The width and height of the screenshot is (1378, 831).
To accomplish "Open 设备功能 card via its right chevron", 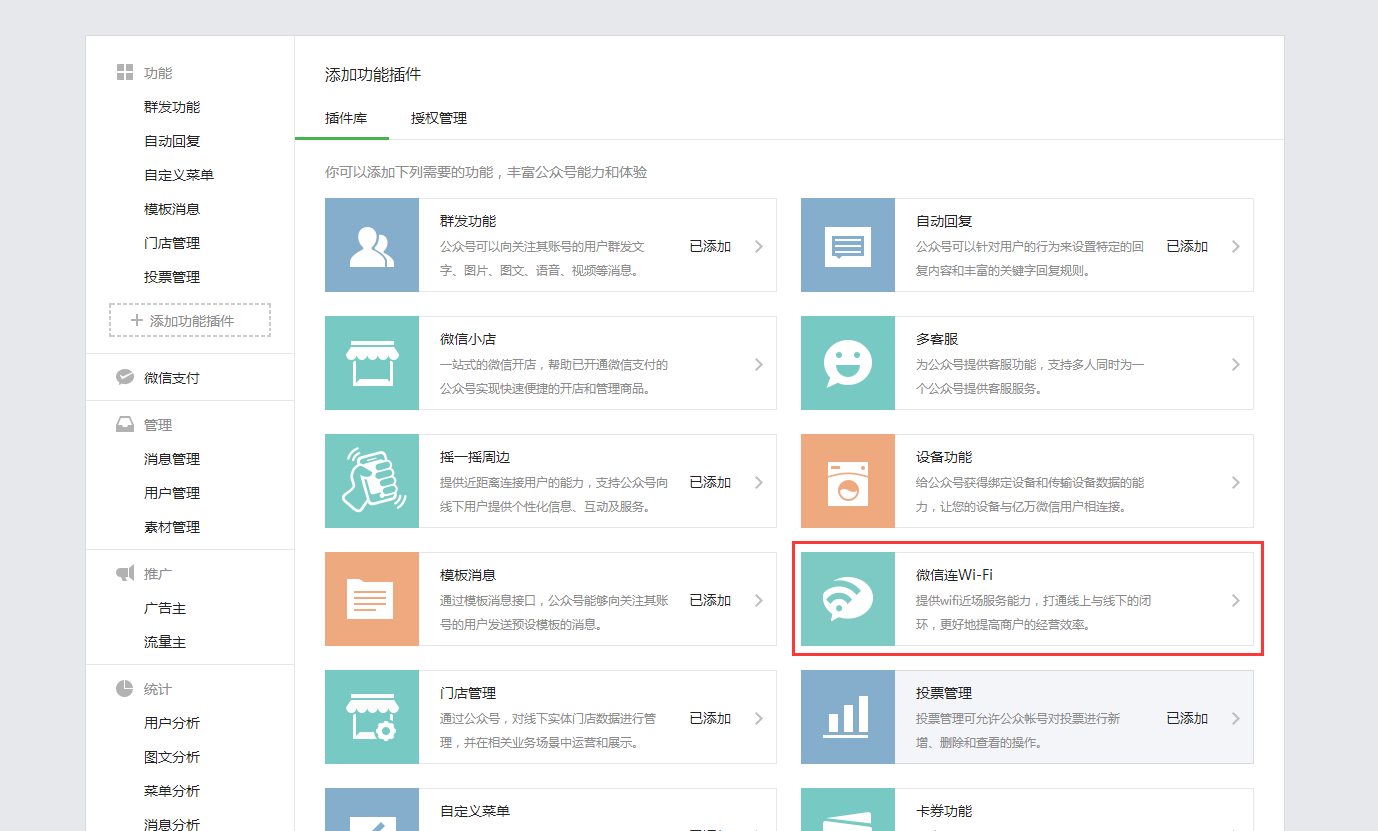I will click(1236, 482).
